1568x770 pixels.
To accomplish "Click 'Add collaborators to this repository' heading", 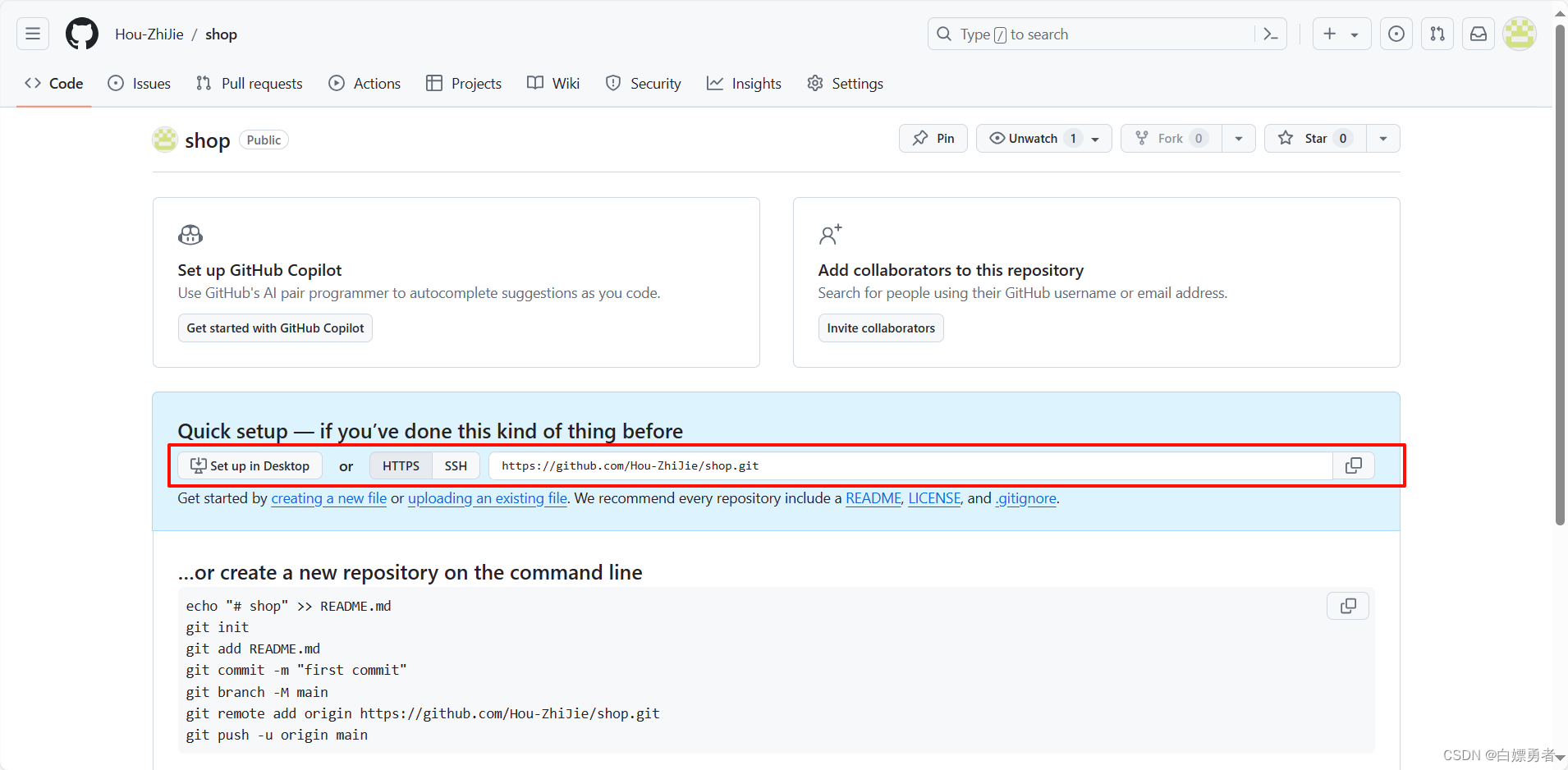I will pos(951,270).
